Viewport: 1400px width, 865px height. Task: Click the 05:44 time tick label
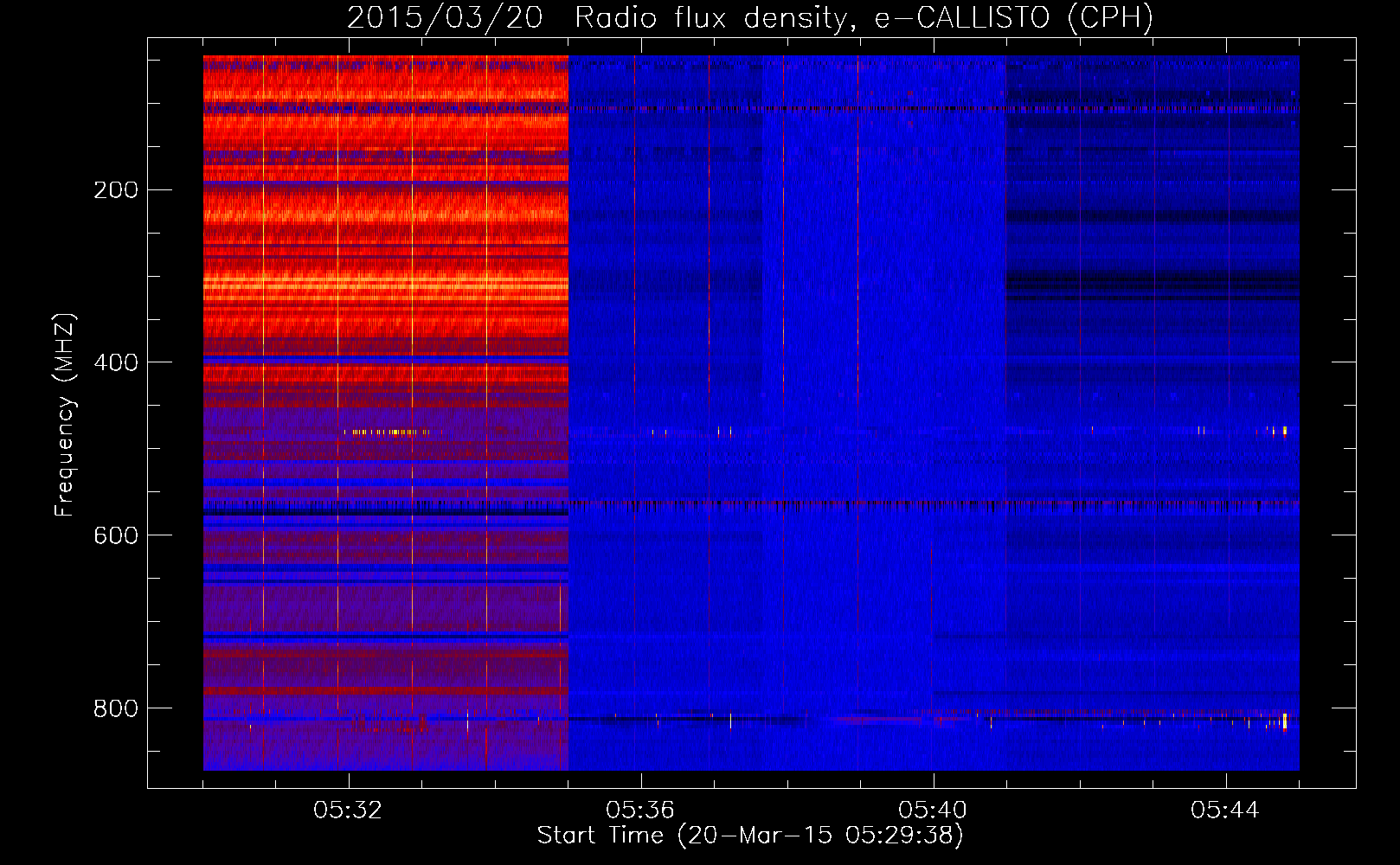1225,811
